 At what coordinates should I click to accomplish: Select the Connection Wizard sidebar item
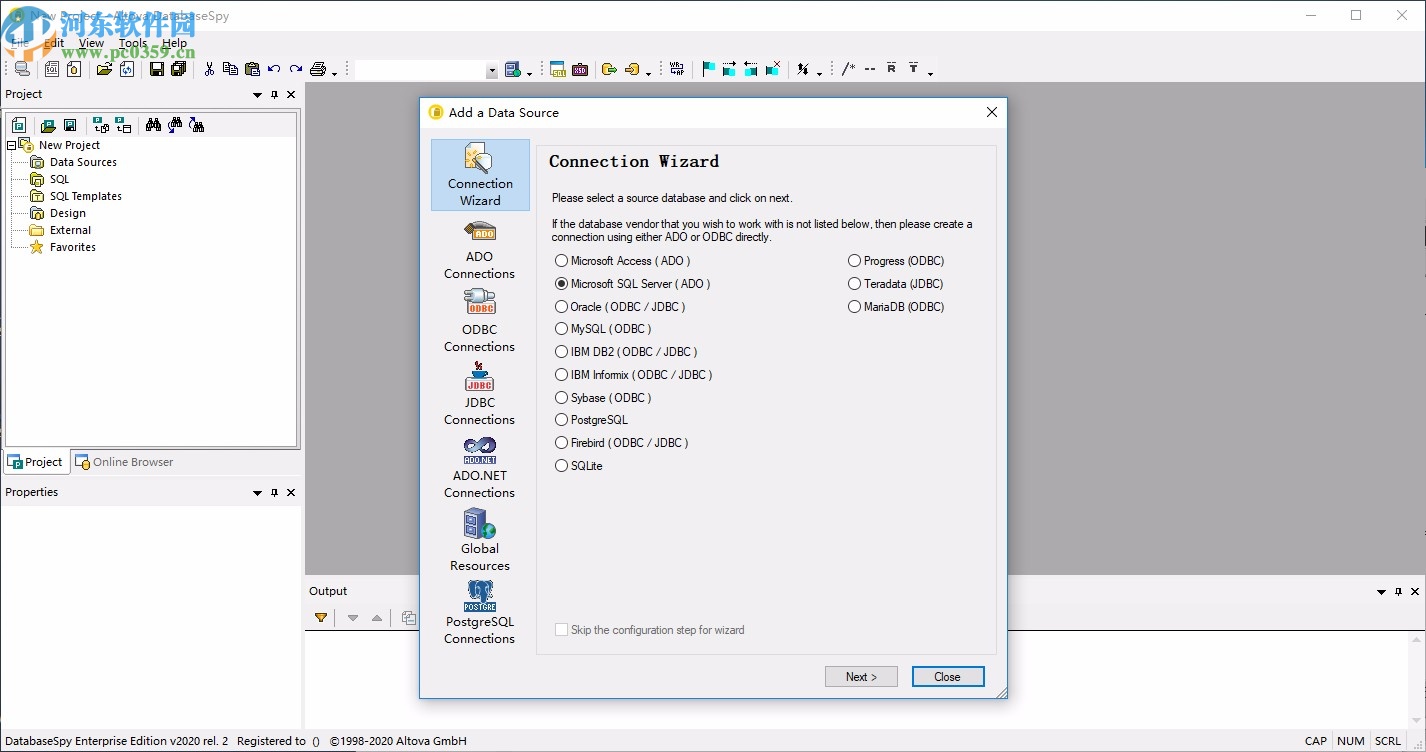click(x=480, y=175)
